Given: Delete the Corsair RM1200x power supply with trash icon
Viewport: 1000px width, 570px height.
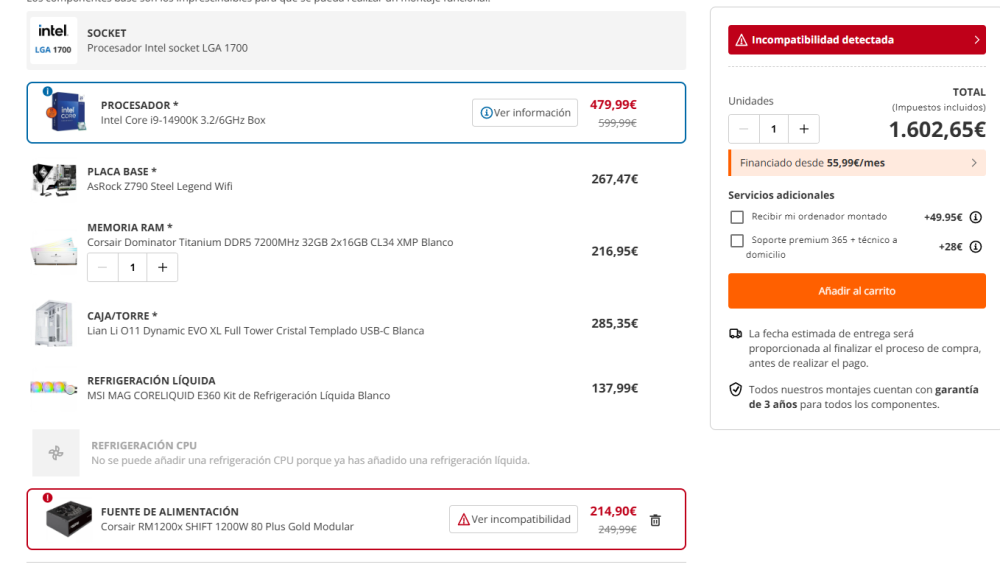Looking at the screenshot, I should click(655, 520).
